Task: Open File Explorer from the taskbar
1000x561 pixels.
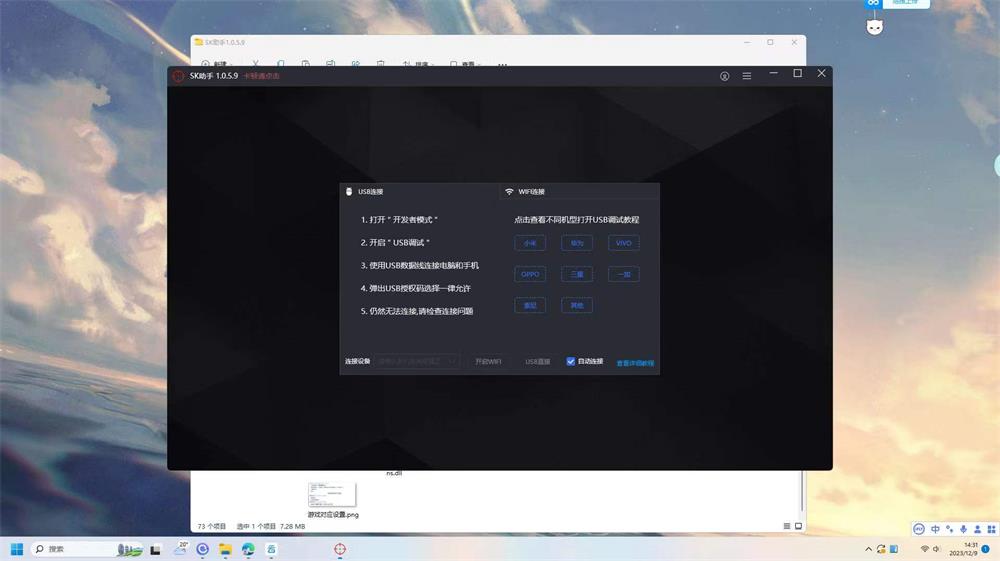Action: [225, 549]
